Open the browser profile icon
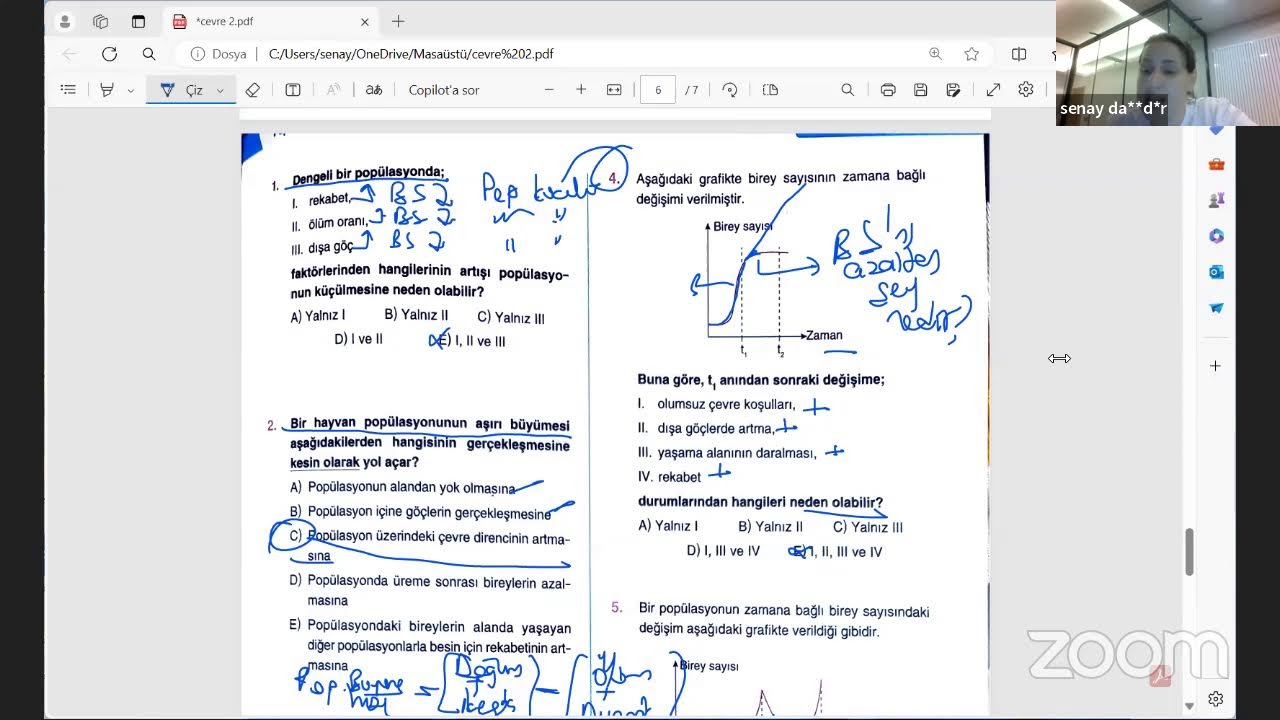The height and width of the screenshot is (720, 1280). pos(65,21)
